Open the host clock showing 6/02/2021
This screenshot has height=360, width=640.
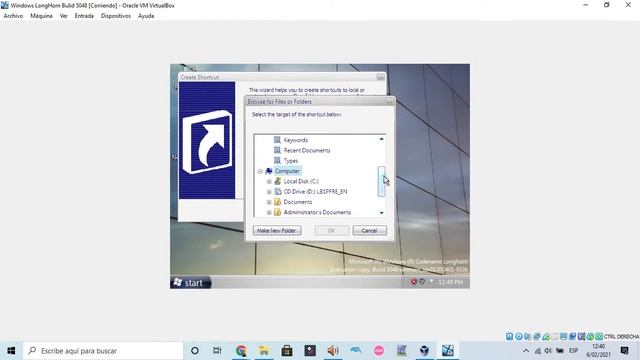pyautogui.click(x=598, y=351)
